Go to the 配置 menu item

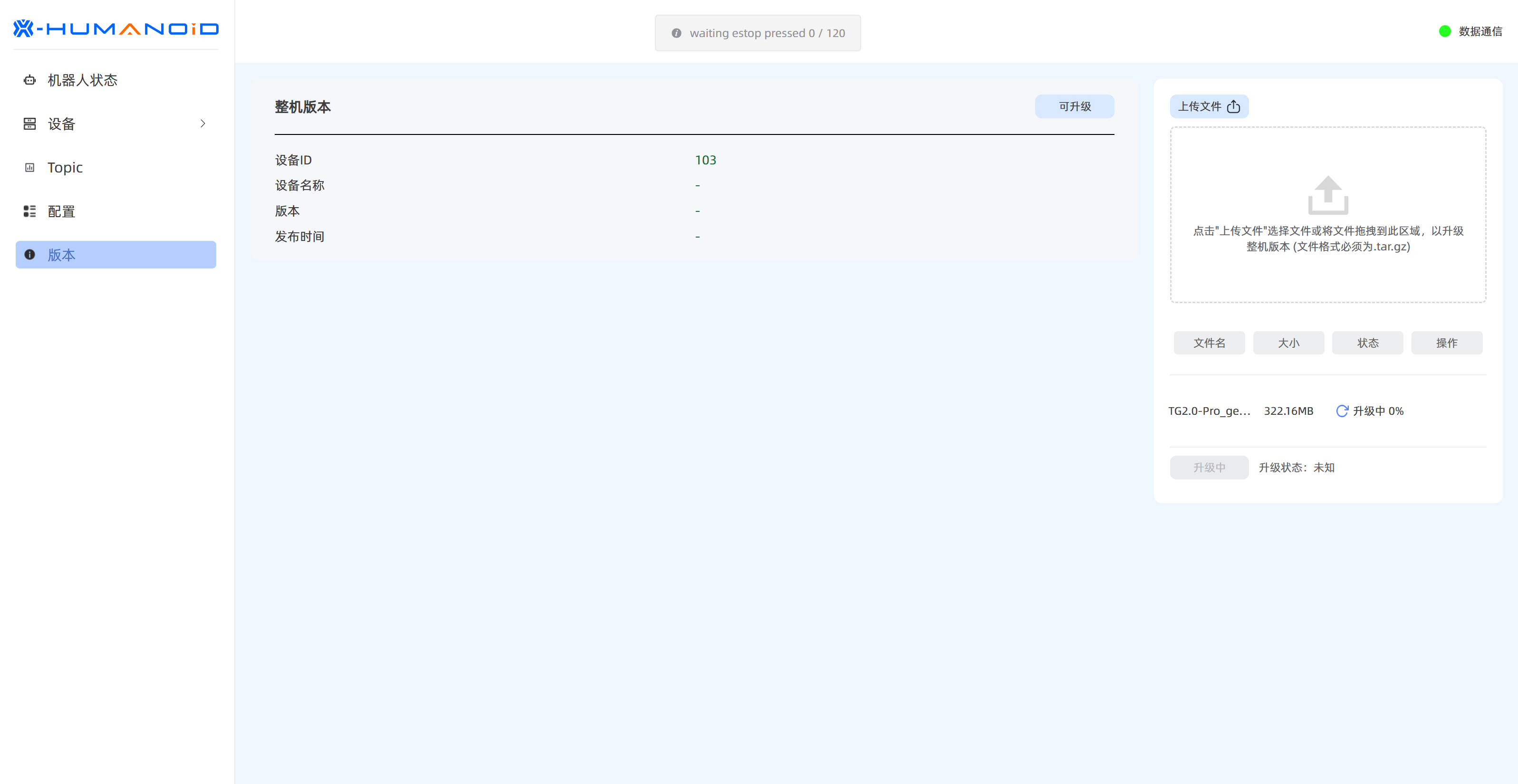[61, 211]
